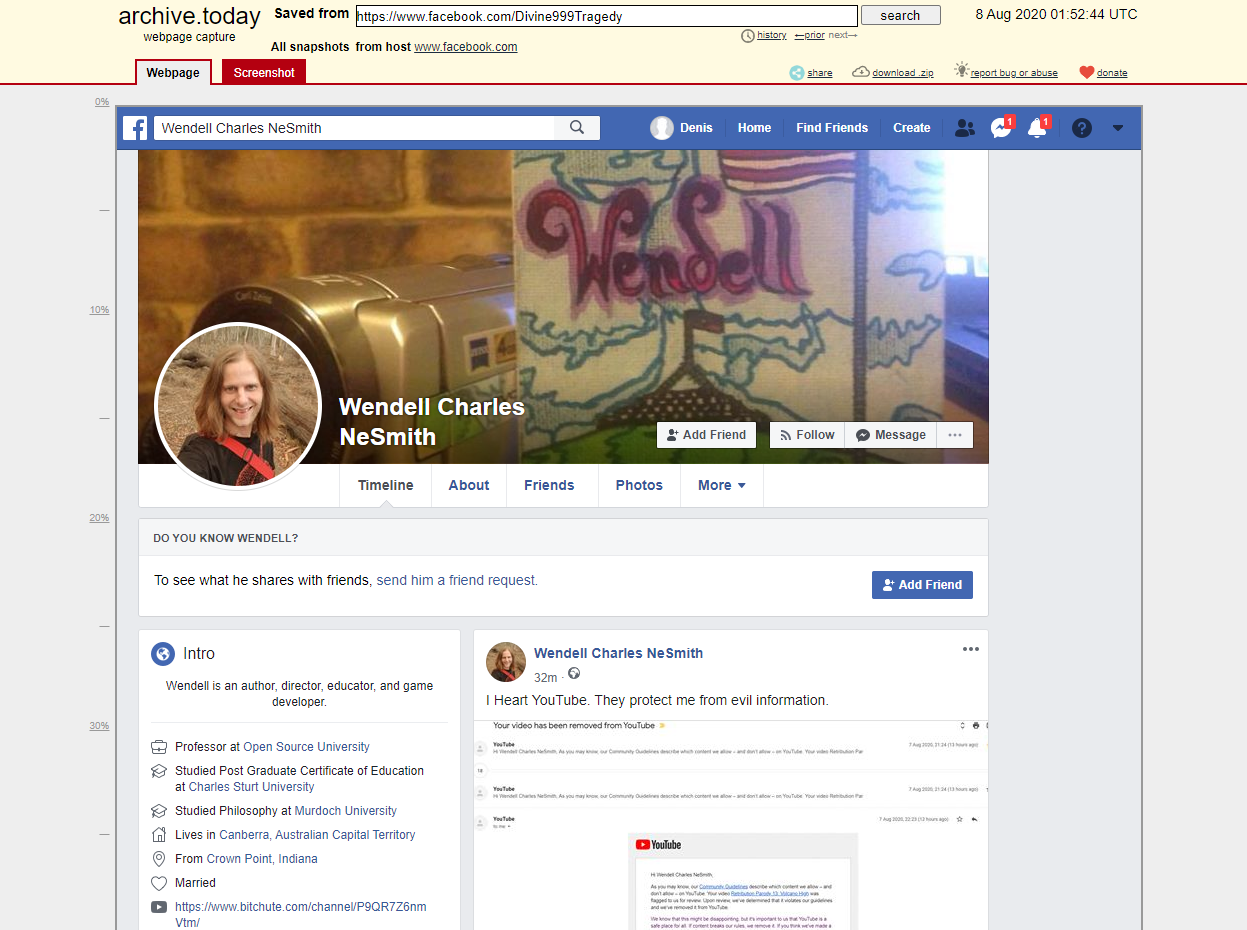Open the post options three-dot menu
This screenshot has height=930, width=1247.
click(x=971, y=649)
